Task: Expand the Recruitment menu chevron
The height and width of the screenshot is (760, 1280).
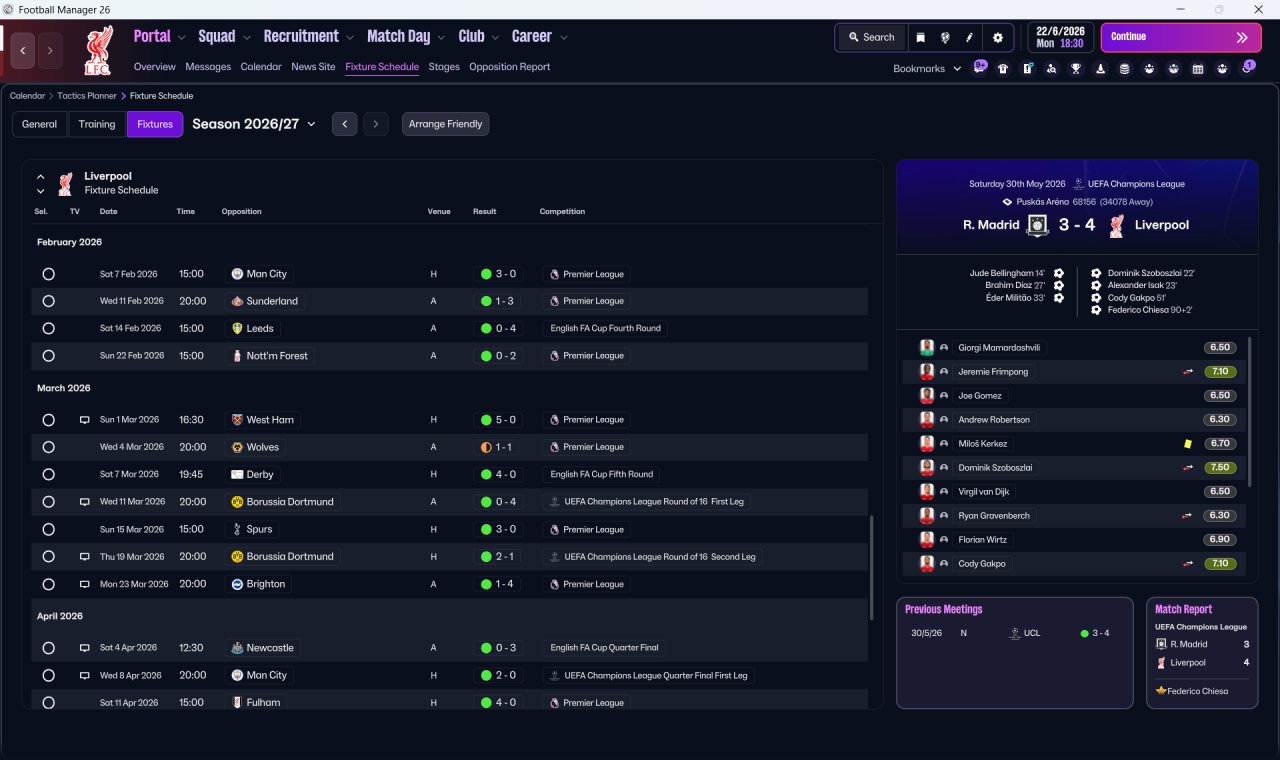Action: pos(350,37)
